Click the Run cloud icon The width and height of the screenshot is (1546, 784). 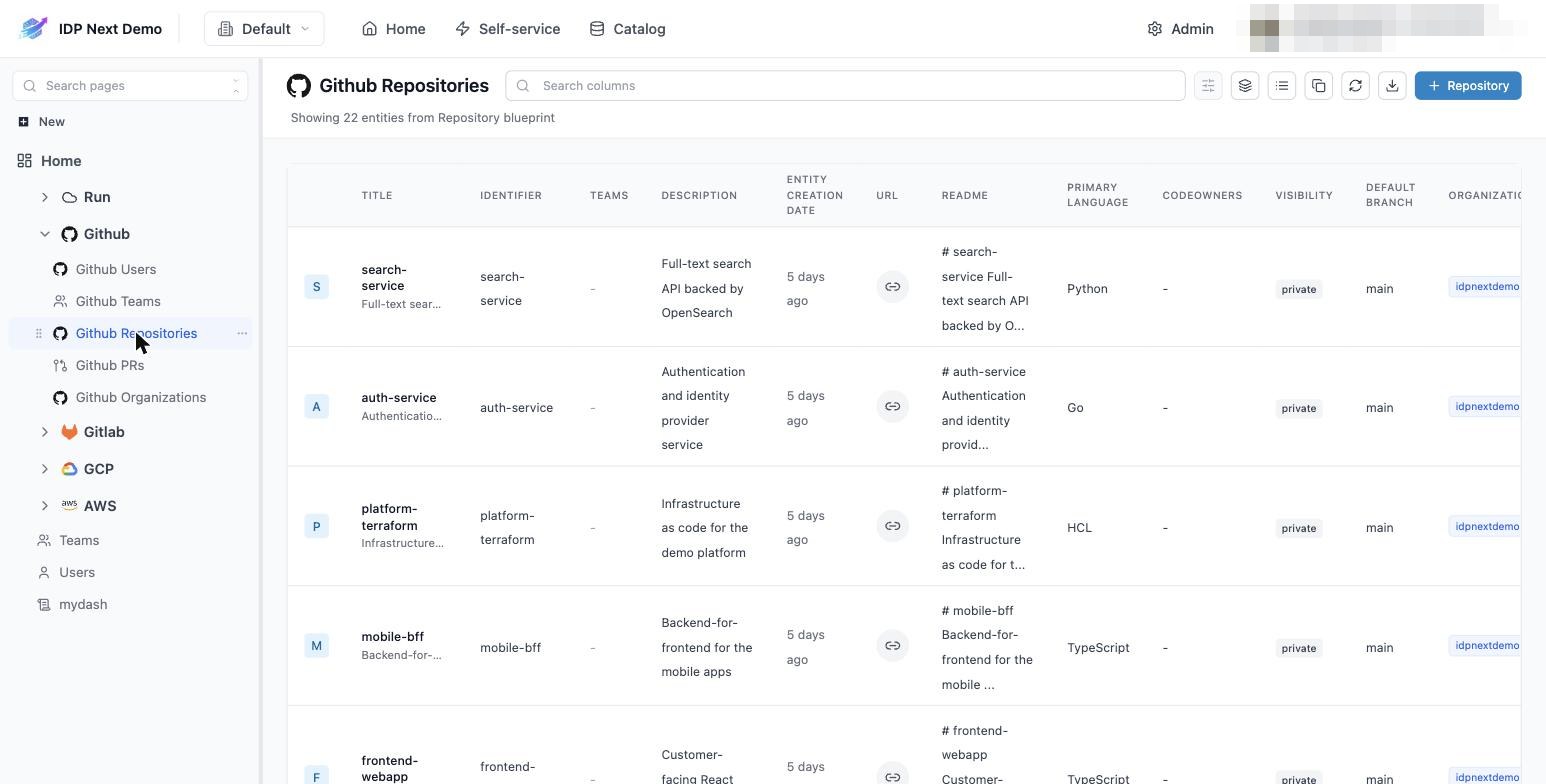pos(69,198)
